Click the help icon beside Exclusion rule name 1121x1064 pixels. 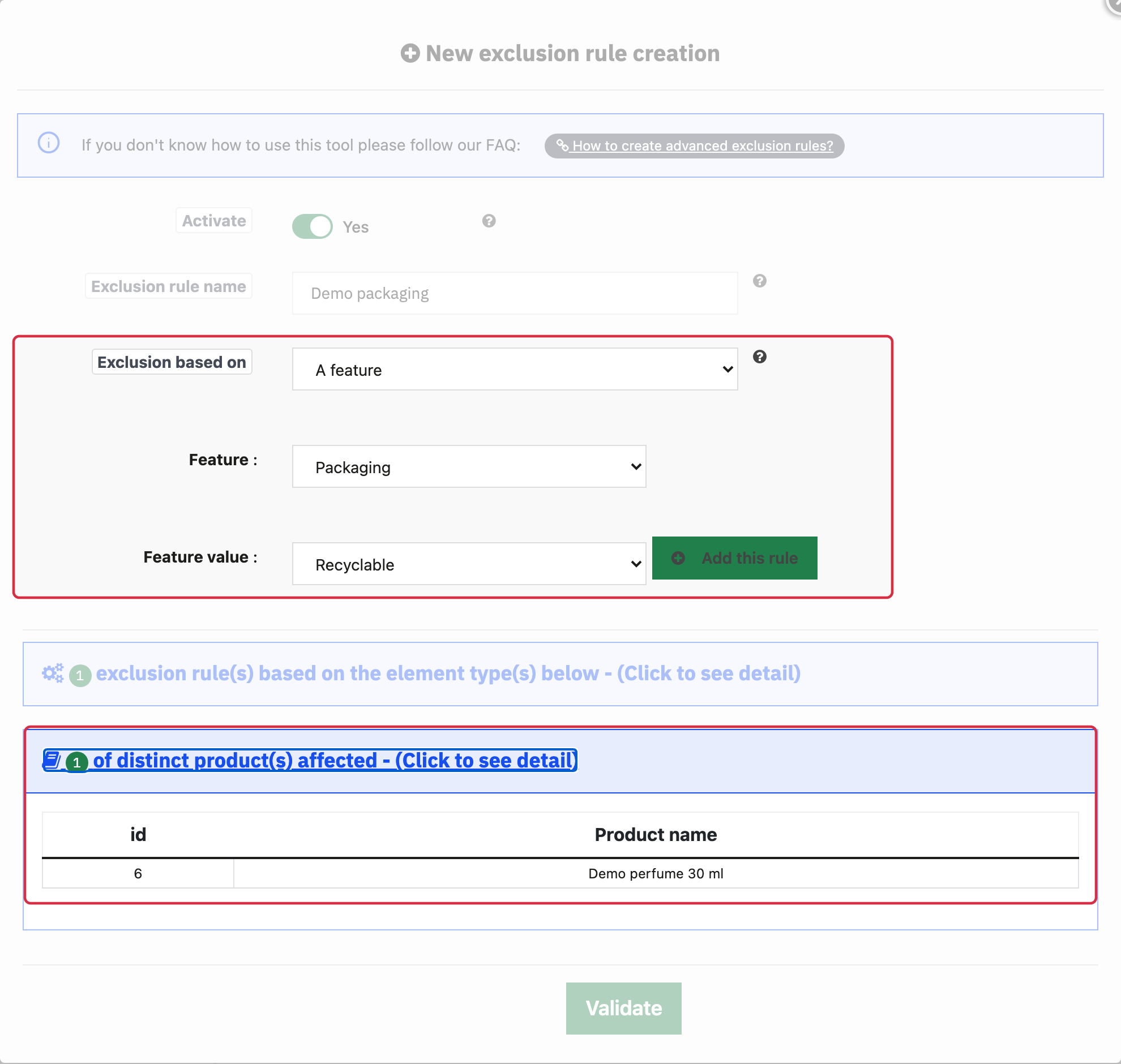pyautogui.click(x=760, y=281)
